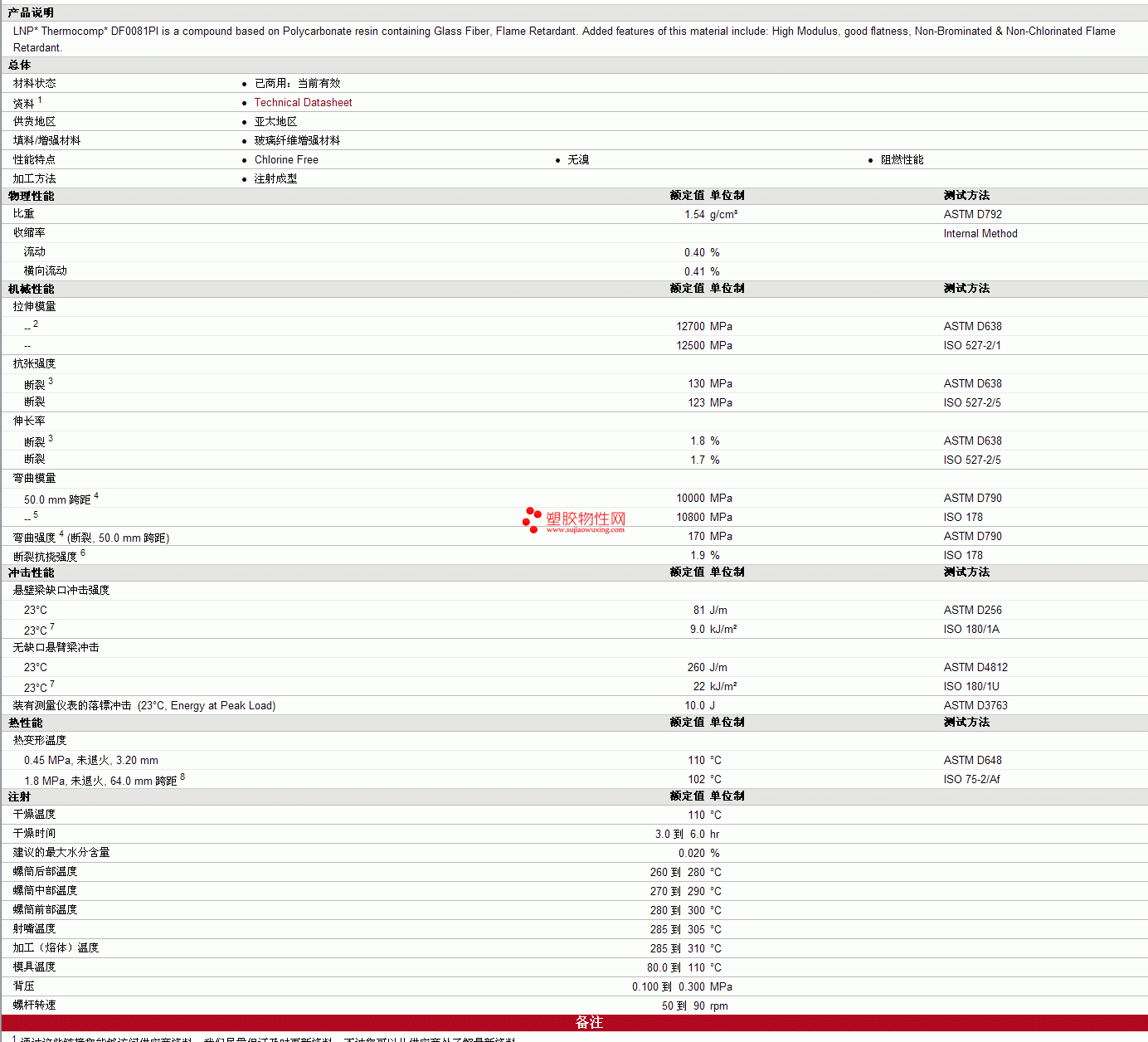This screenshot has width=1148, height=1042.
Task: Click the 机械性能 section heading
Action: point(31,289)
